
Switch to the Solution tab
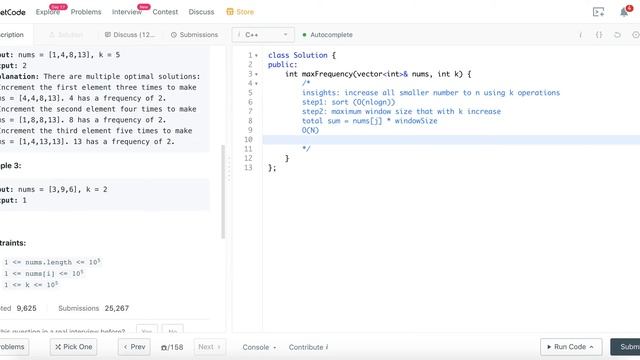pyautogui.click(x=66, y=35)
